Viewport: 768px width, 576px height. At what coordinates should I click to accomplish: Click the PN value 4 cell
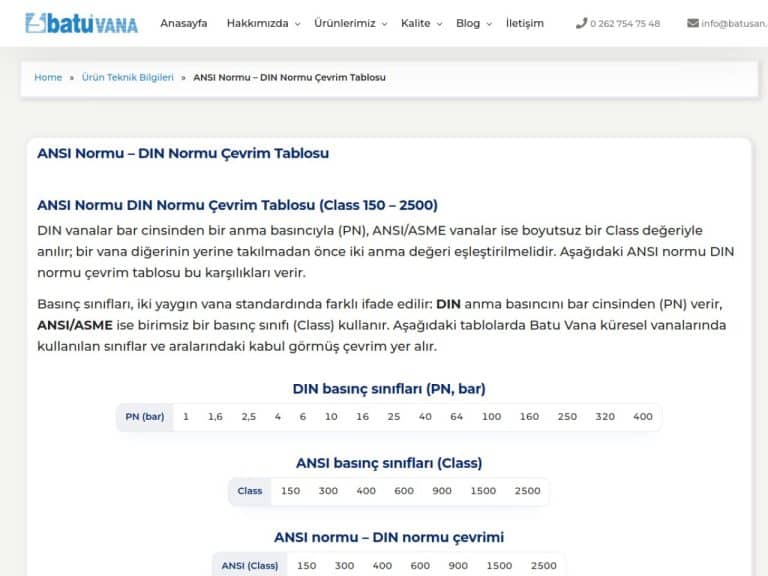278,417
